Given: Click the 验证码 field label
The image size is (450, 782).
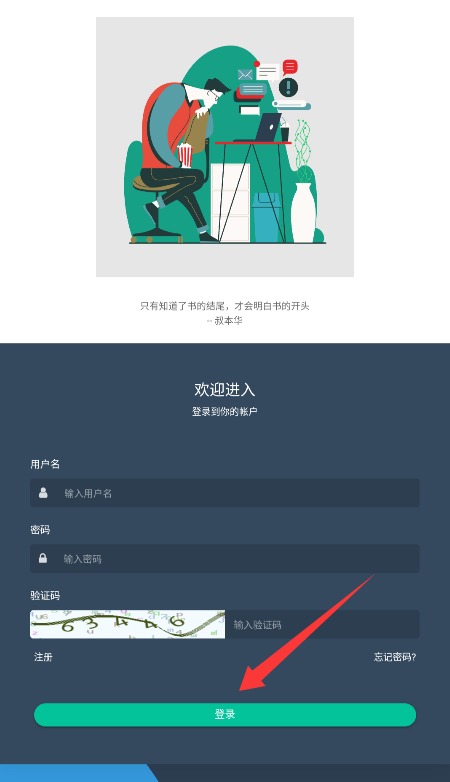Looking at the screenshot, I should (45, 595).
